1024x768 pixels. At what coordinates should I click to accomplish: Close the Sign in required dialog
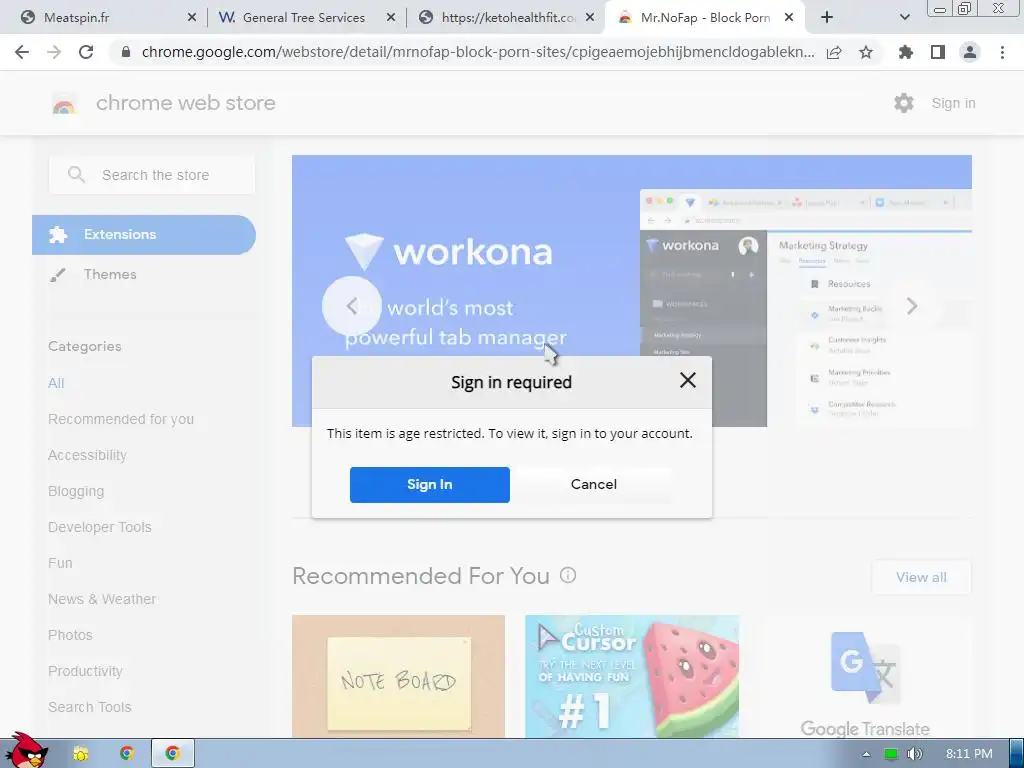[688, 380]
